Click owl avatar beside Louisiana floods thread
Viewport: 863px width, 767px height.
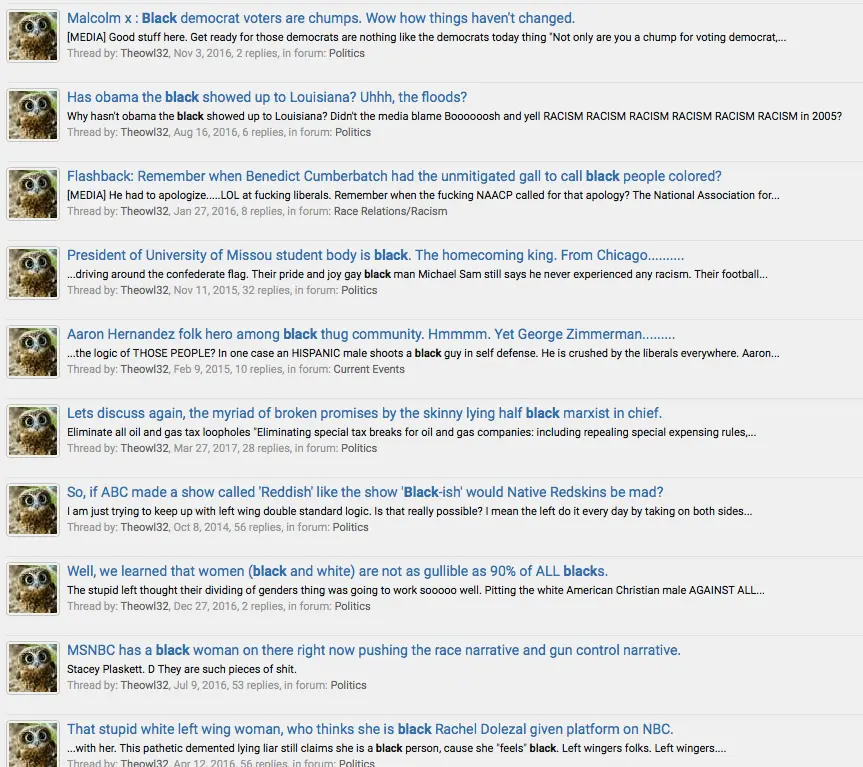point(33,115)
